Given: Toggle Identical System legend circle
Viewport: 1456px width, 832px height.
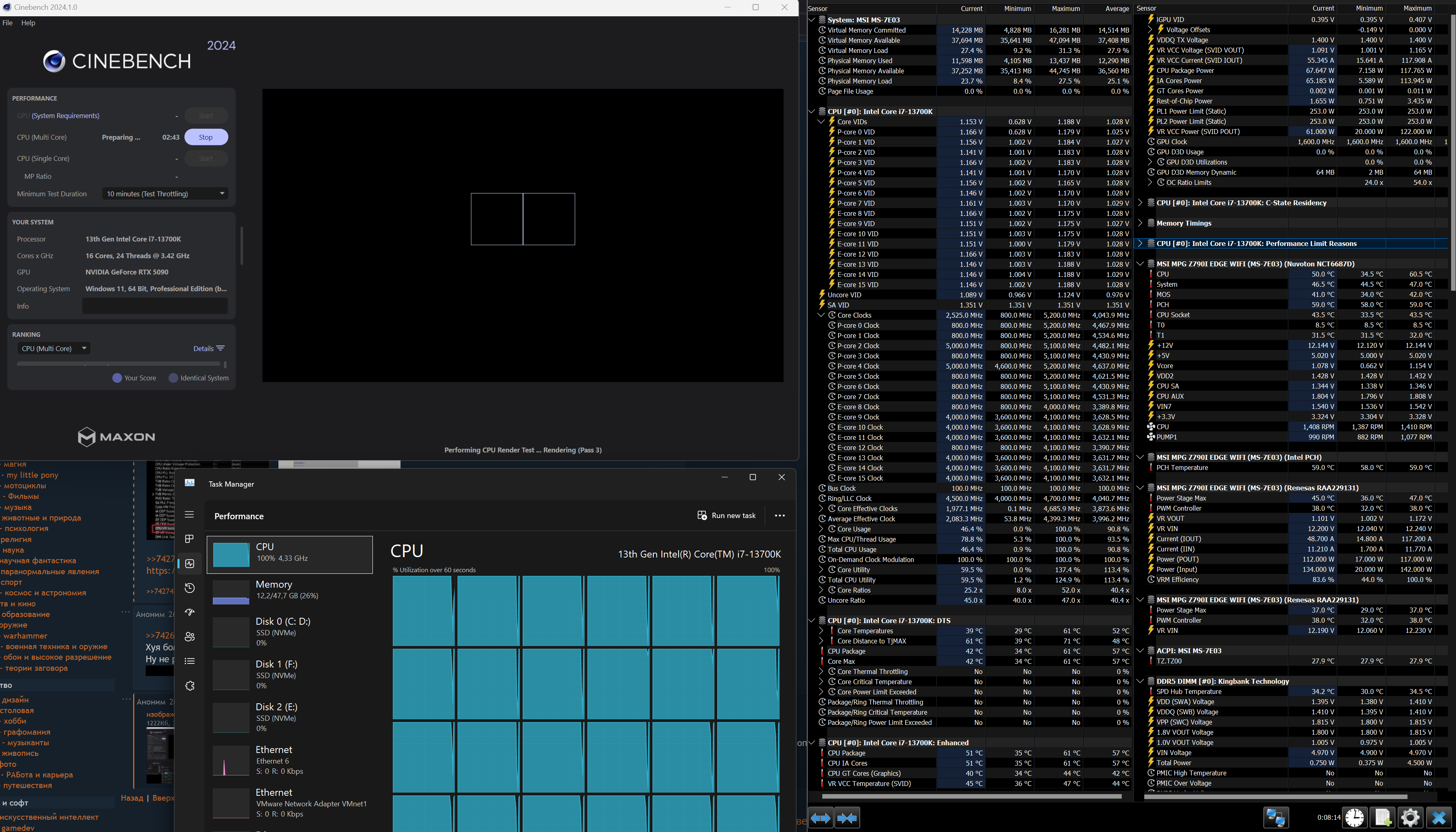Looking at the screenshot, I should [173, 378].
